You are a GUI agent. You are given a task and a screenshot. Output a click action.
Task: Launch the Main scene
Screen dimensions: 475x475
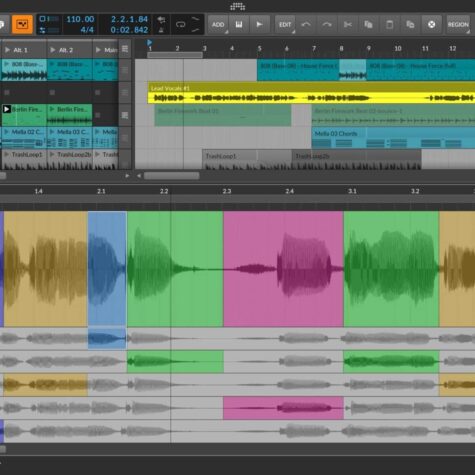click(98, 50)
